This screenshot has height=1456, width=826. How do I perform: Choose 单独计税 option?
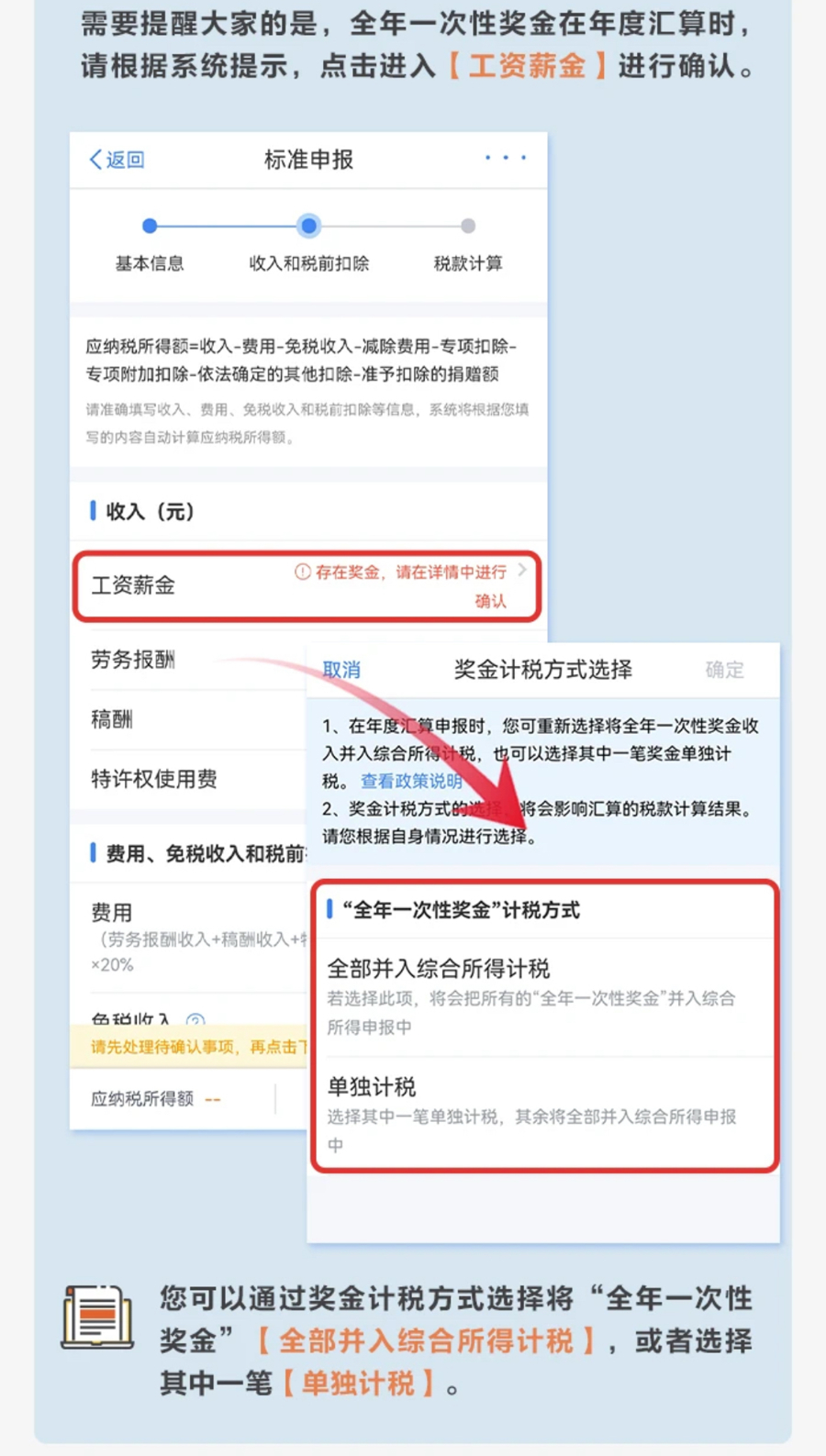coord(545,1114)
